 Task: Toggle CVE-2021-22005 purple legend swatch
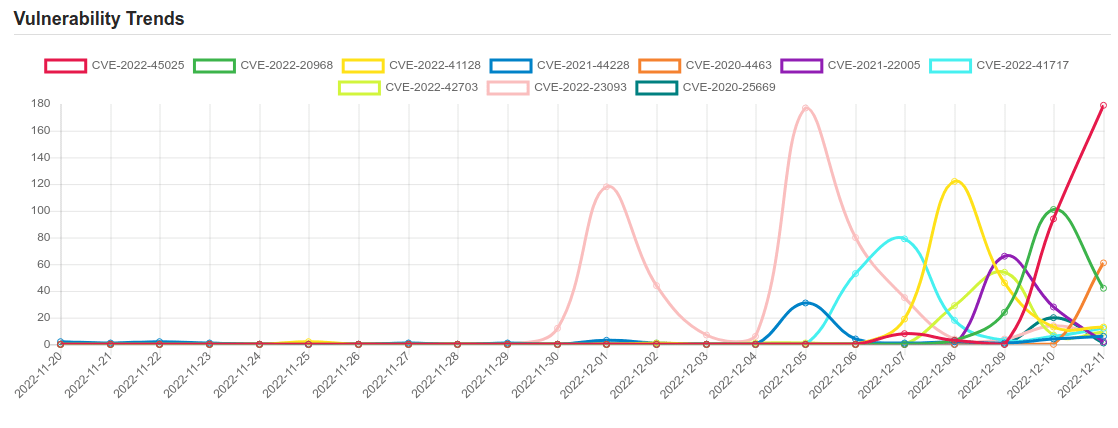[802, 66]
